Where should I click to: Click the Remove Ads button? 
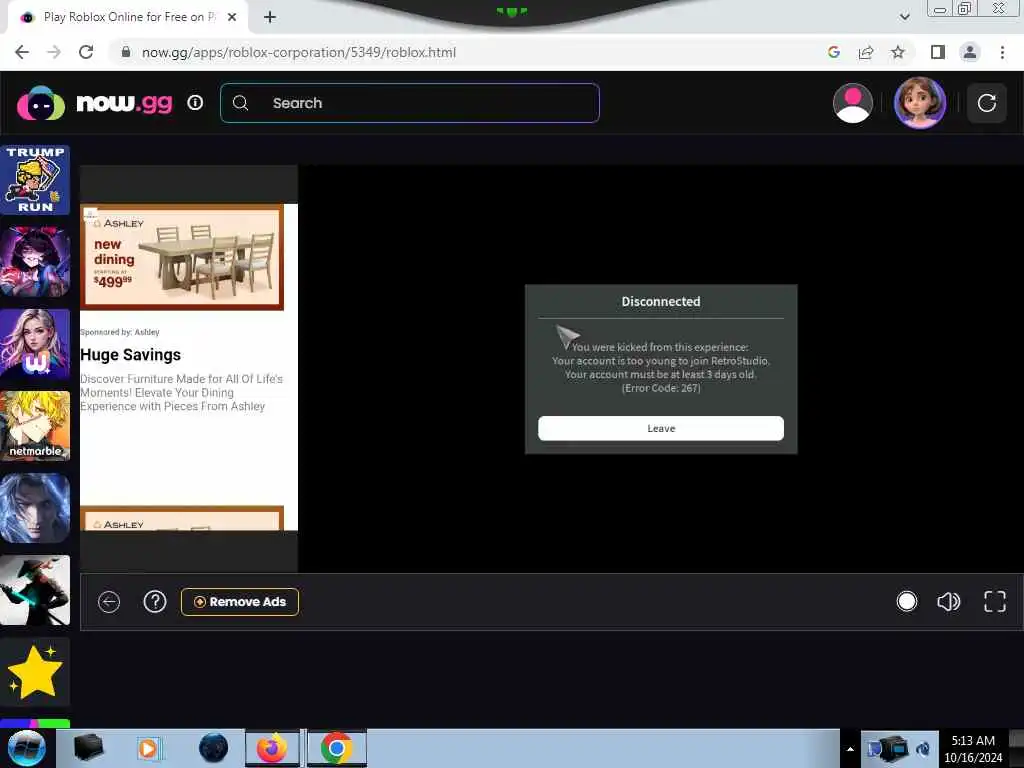(x=240, y=601)
